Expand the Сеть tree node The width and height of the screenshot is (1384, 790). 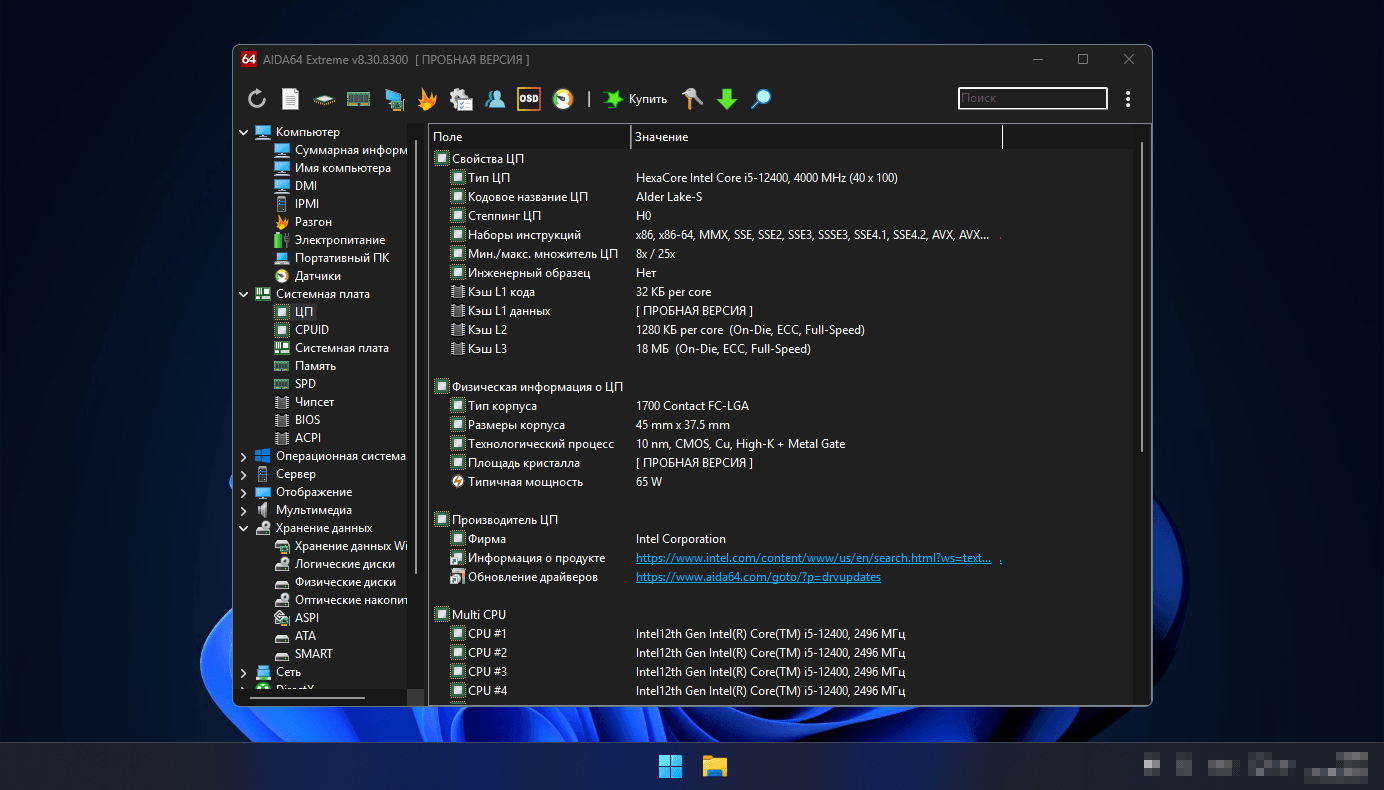pos(244,672)
